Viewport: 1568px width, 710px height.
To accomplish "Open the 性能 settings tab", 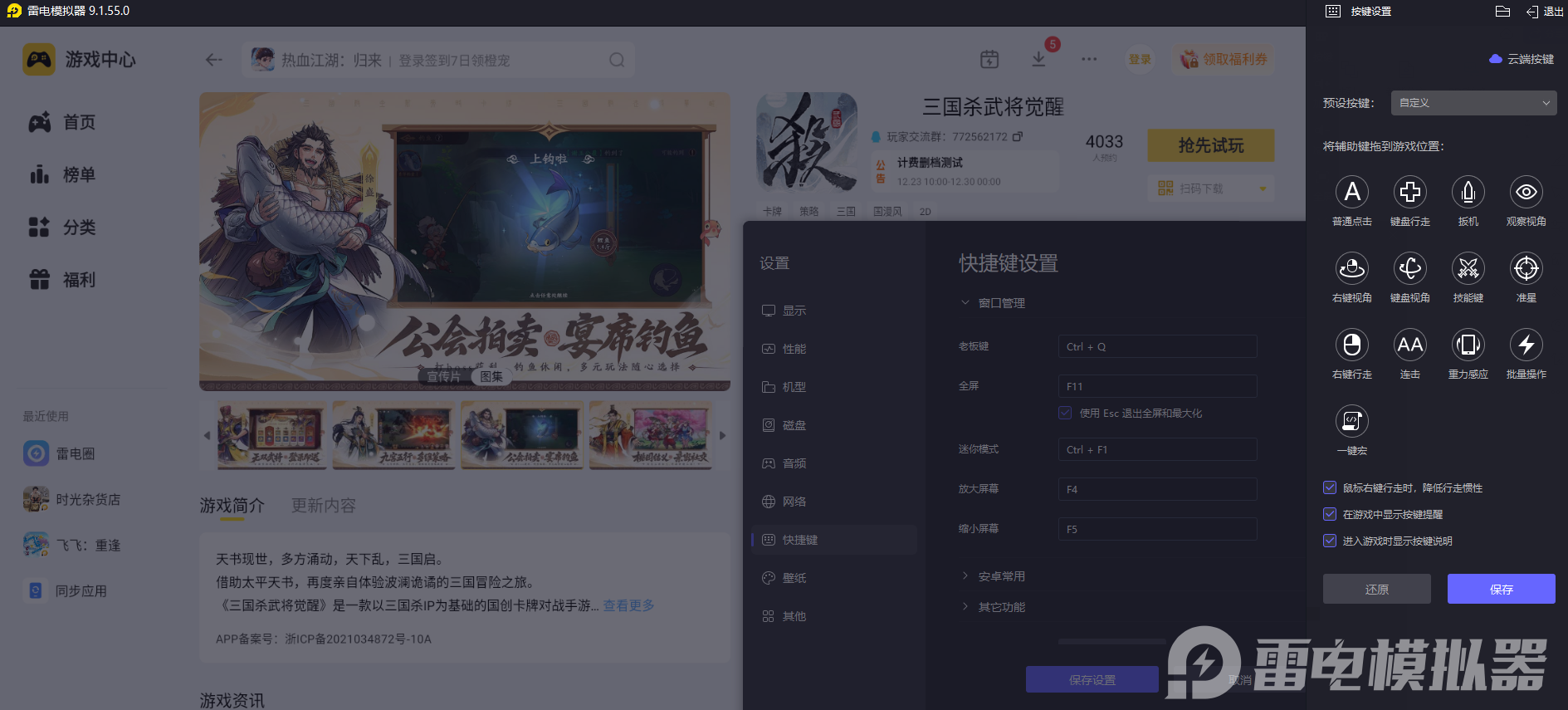I will (834, 349).
